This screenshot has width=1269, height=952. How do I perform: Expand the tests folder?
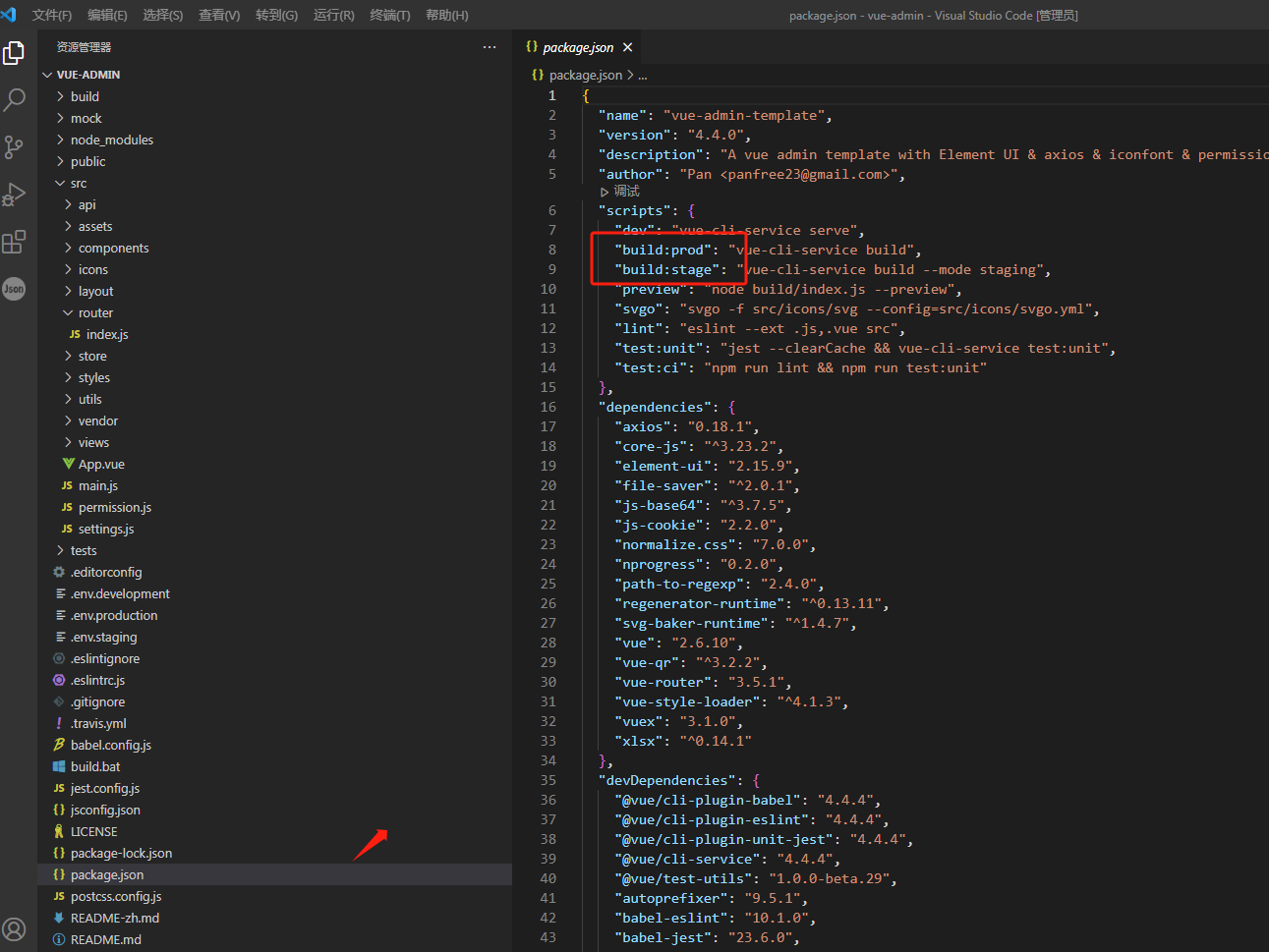(275, 550)
